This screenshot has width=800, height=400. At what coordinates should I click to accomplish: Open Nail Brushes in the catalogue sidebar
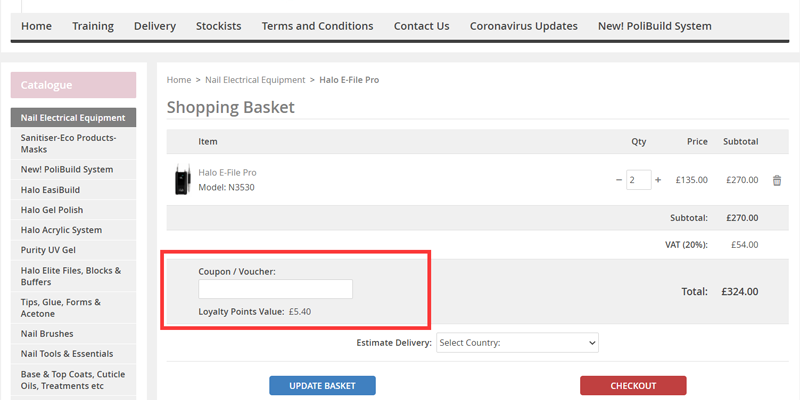click(x=47, y=334)
